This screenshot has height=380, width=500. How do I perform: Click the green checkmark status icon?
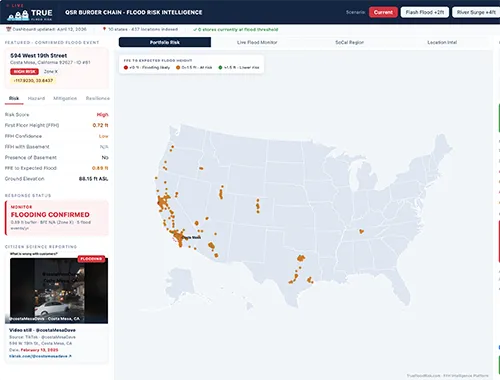(x=195, y=30)
